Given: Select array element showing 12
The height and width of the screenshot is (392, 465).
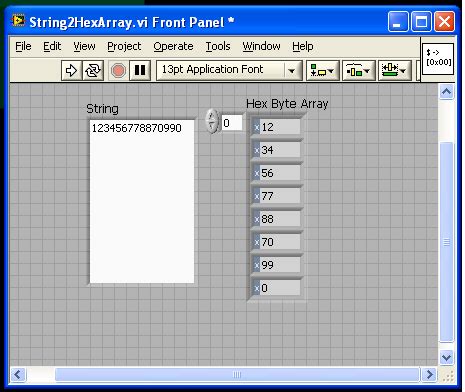Looking at the screenshot, I should (277, 127).
